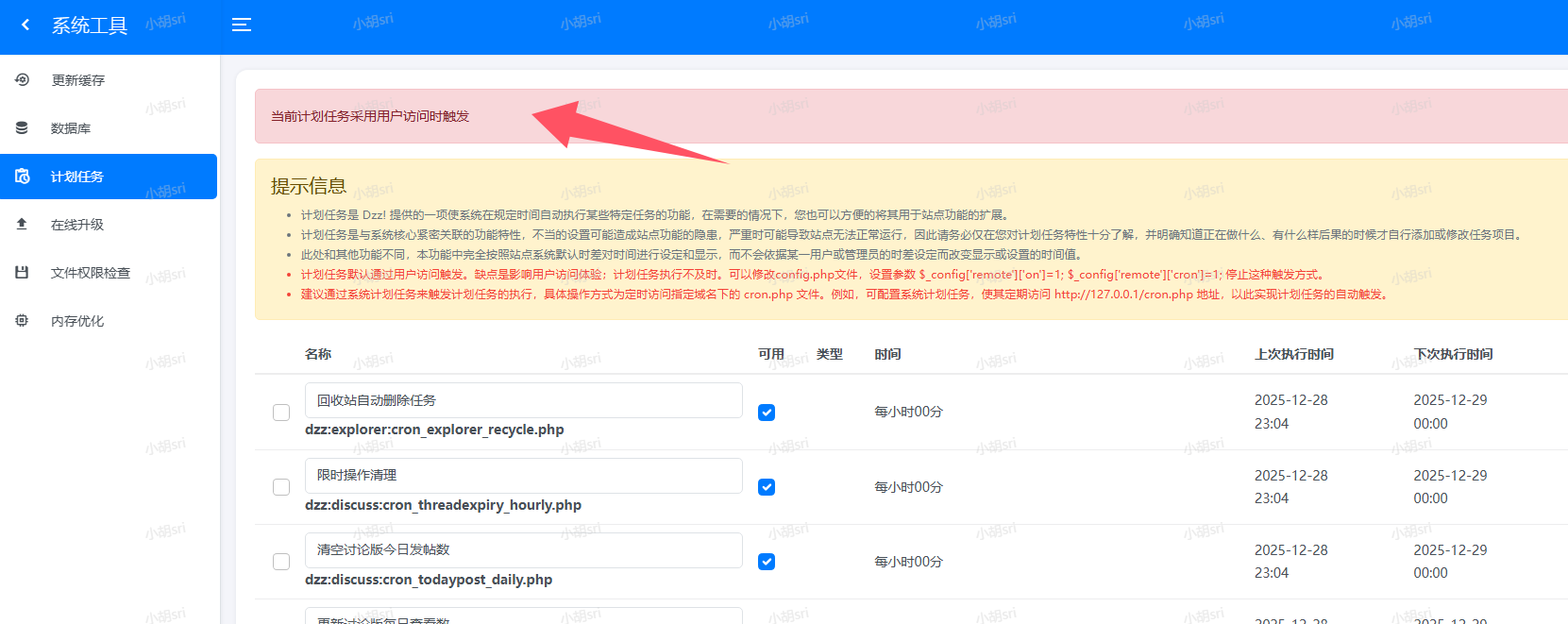Click the 当前计划任务采用用户访问时触发 alert text
The width and height of the screenshot is (1568, 624).
(x=370, y=116)
